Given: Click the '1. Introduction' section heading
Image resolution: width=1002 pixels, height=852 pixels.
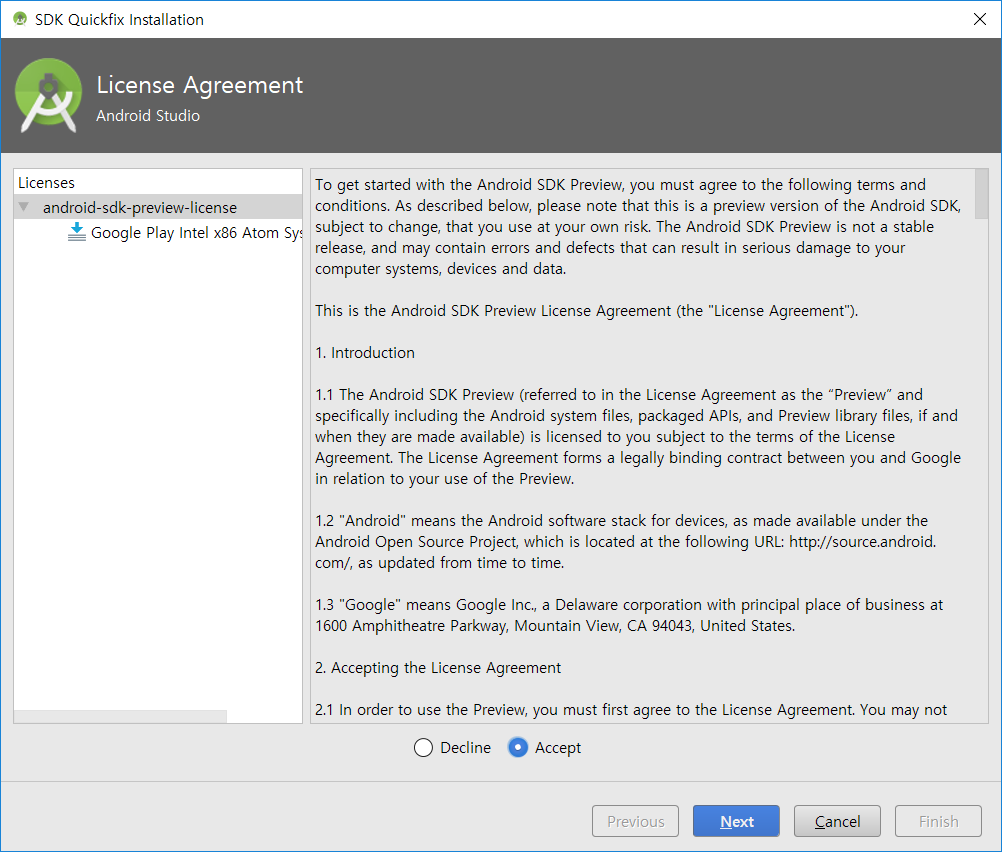Looking at the screenshot, I should tap(365, 353).
